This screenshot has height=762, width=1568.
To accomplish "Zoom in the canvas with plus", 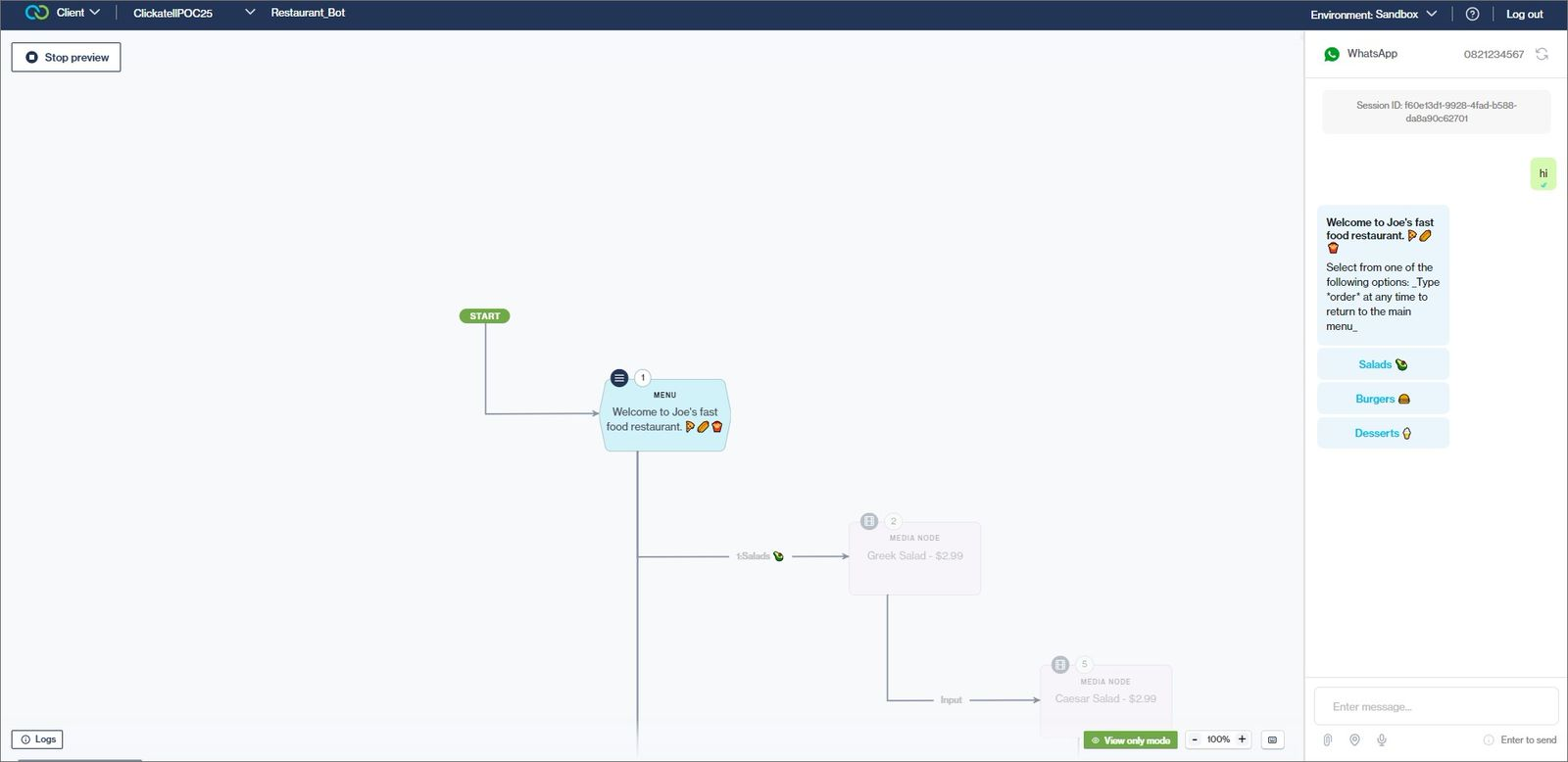I will click(x=1242, y=739).
